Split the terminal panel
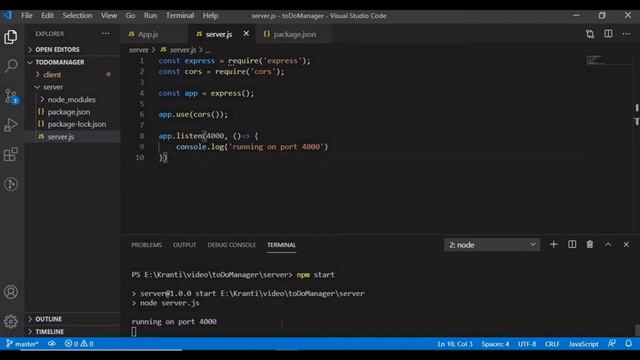The height and width of the screenshot is (360, 640). coord(572,244)
